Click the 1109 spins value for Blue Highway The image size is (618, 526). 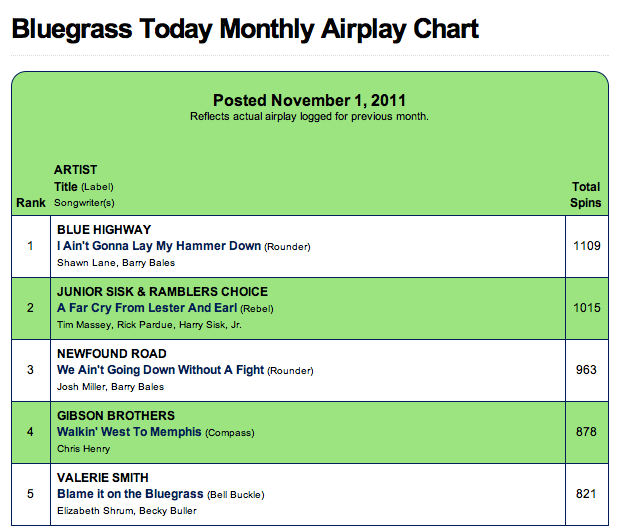coord(586,246)
